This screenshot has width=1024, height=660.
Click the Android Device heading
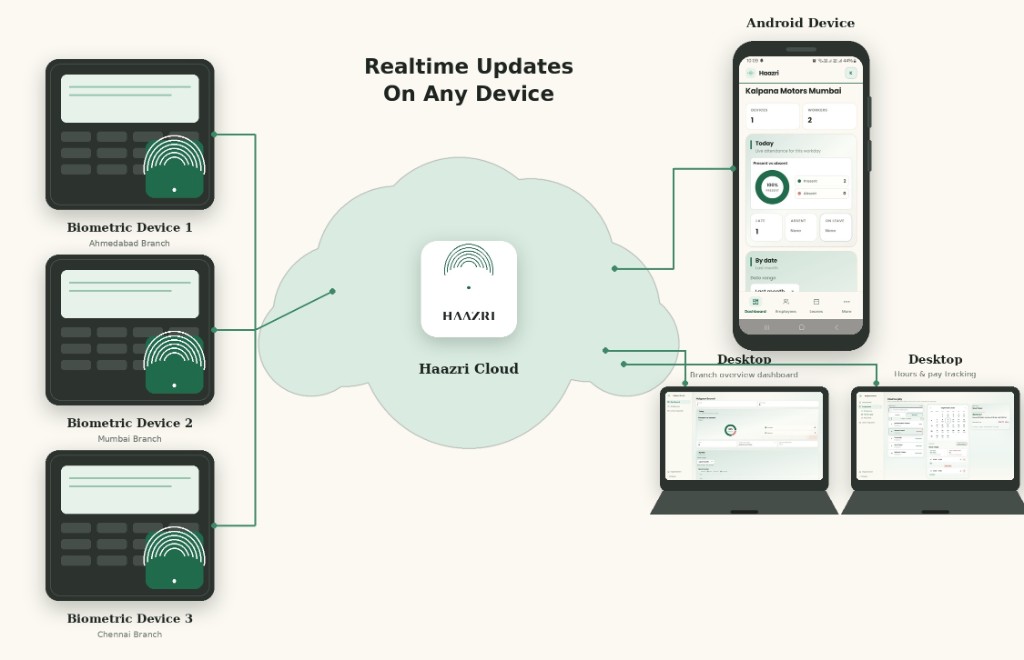(801, 23)
